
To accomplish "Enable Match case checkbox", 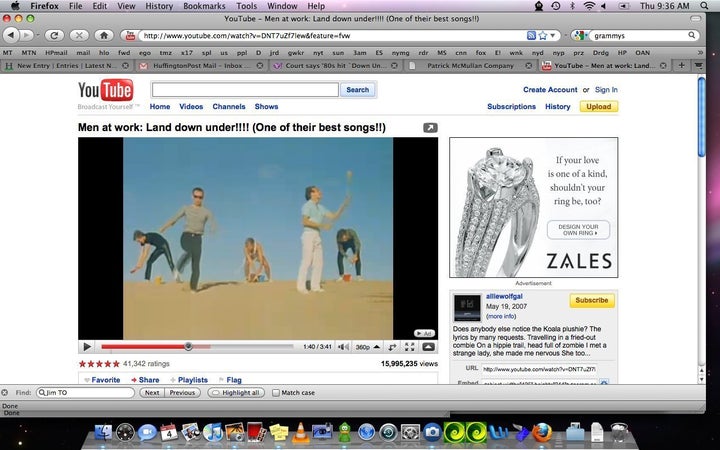I will (276, 393).
